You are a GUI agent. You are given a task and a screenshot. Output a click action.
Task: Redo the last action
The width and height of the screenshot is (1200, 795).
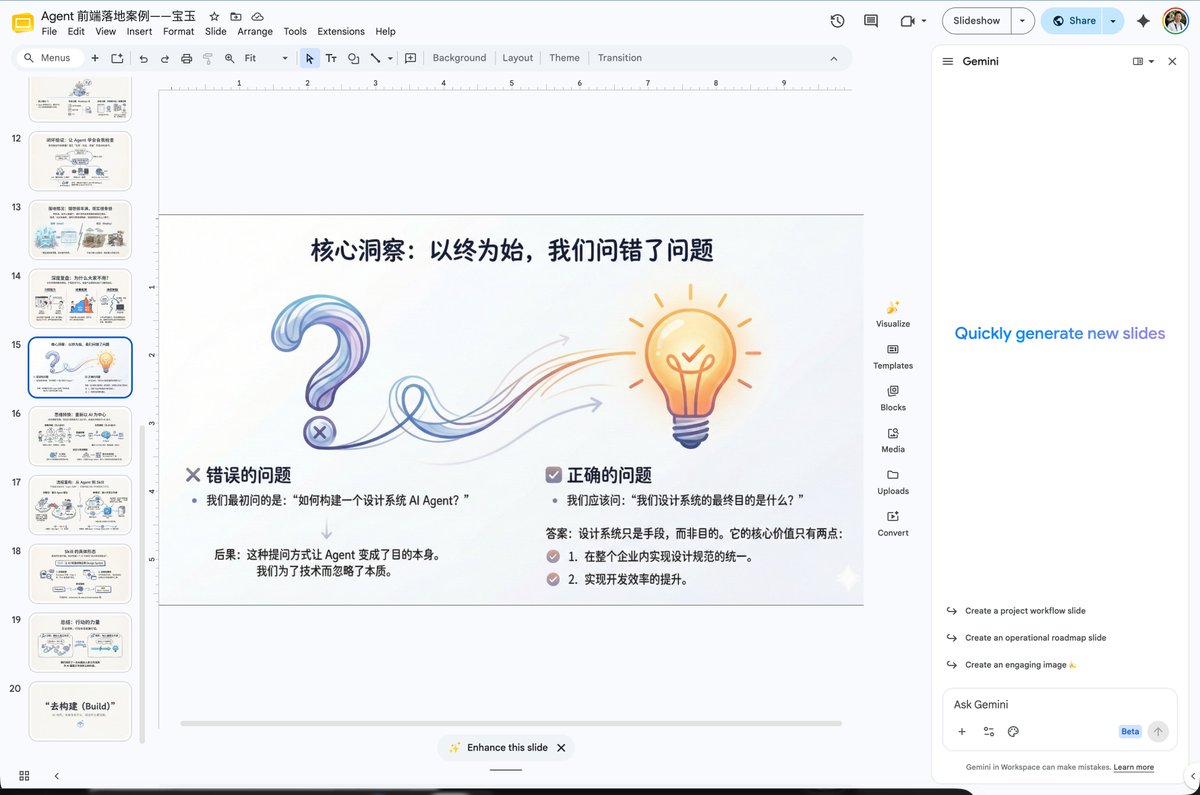tap(164, 58)
